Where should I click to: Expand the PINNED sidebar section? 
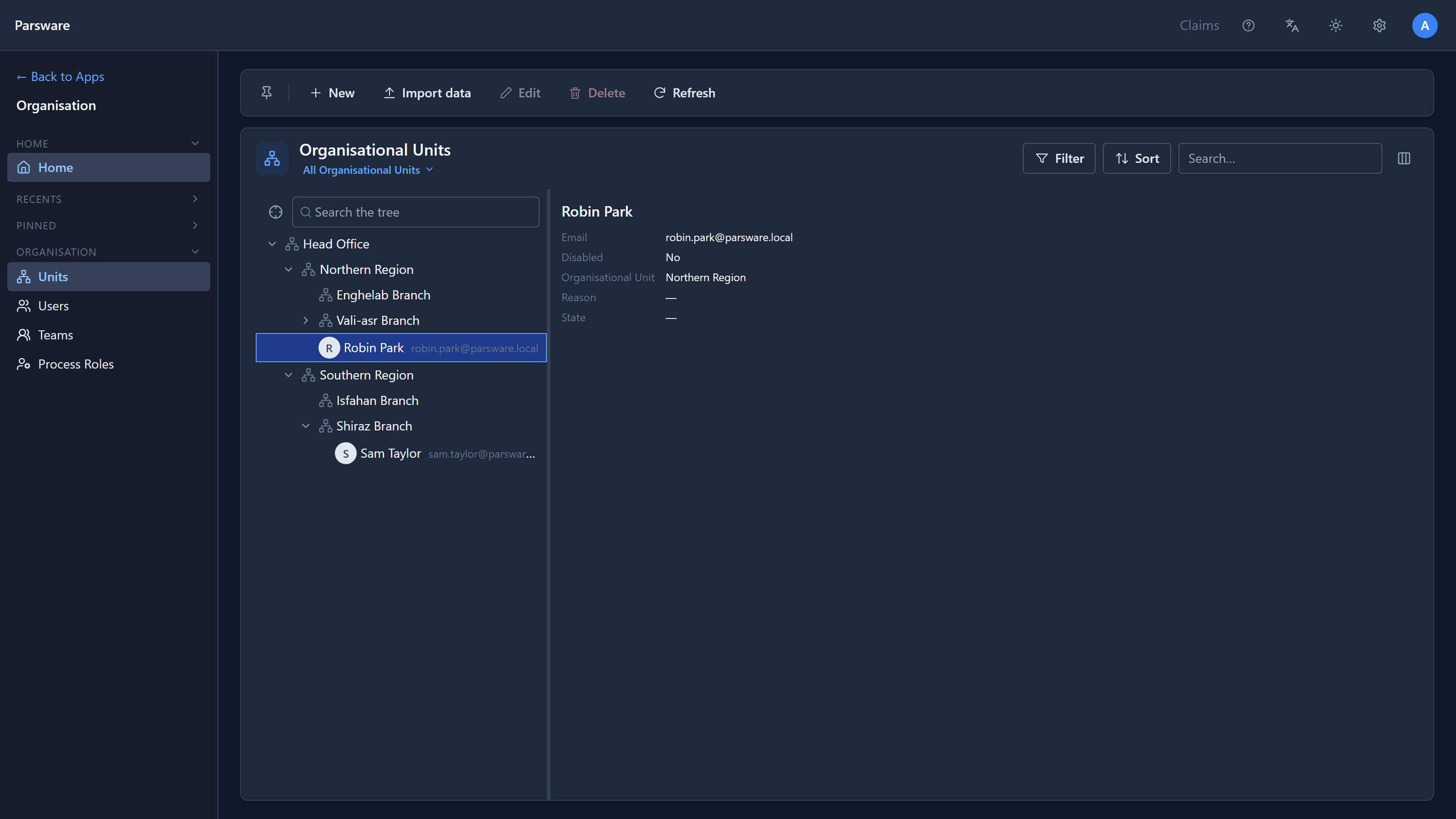(195, 226)
